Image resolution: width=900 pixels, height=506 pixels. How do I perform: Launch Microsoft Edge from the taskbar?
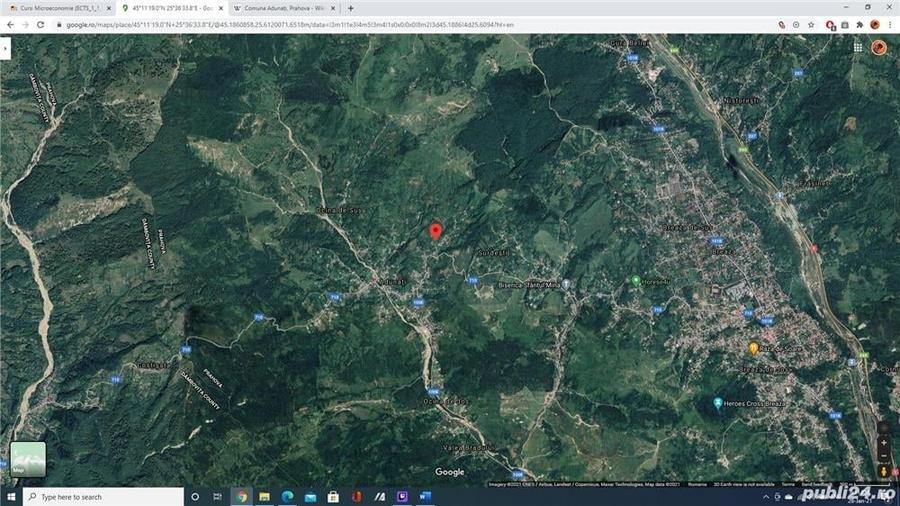tap(287, 497)
